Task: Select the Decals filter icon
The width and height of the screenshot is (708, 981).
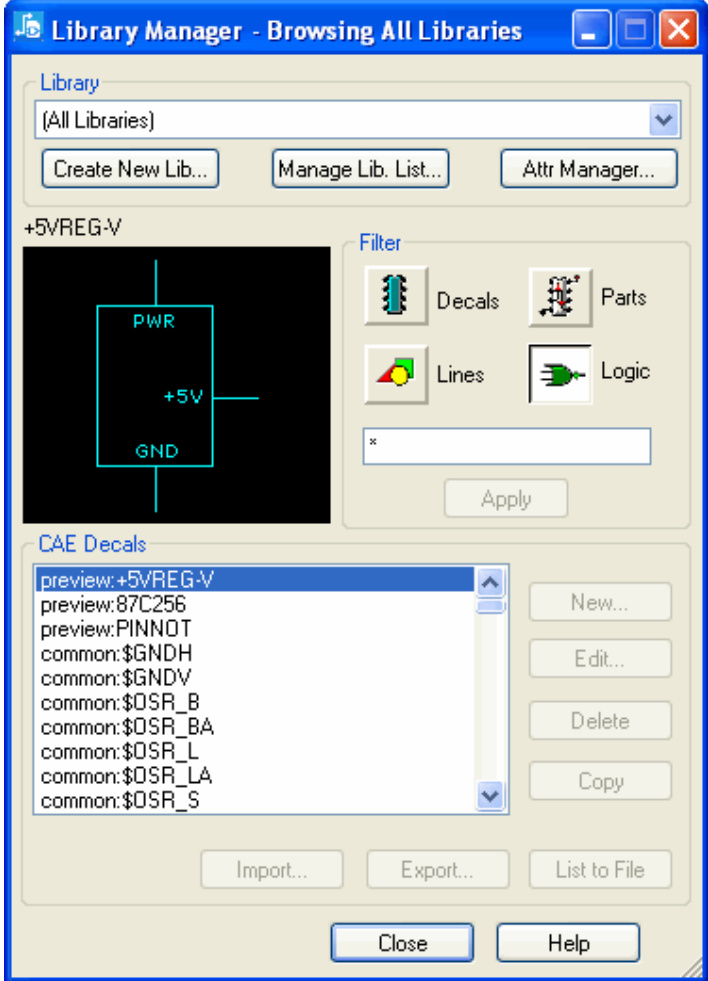Action: (396, 297)
